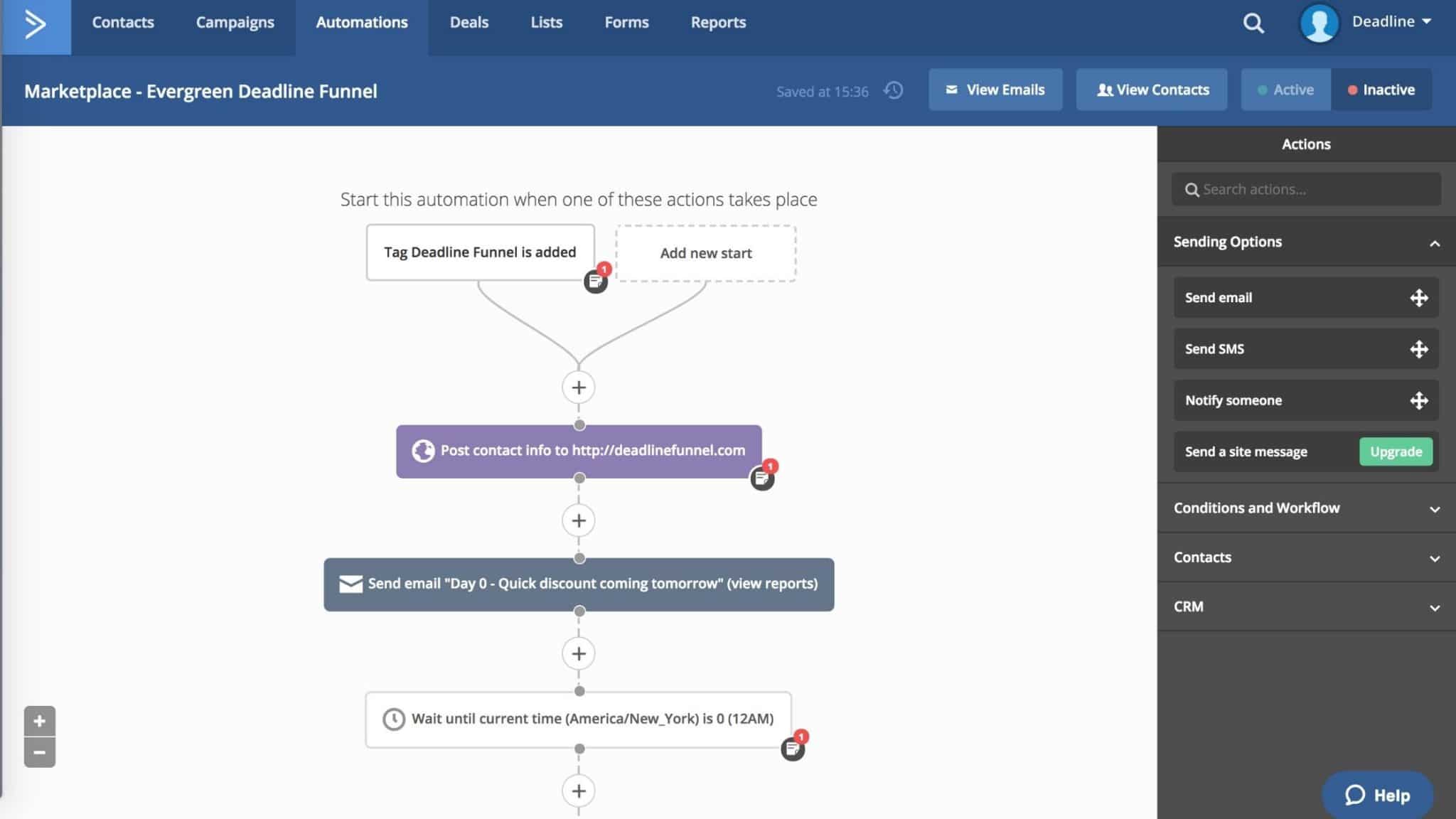
Task: Collapse the Sending Options section
Action: [1434, 242]
